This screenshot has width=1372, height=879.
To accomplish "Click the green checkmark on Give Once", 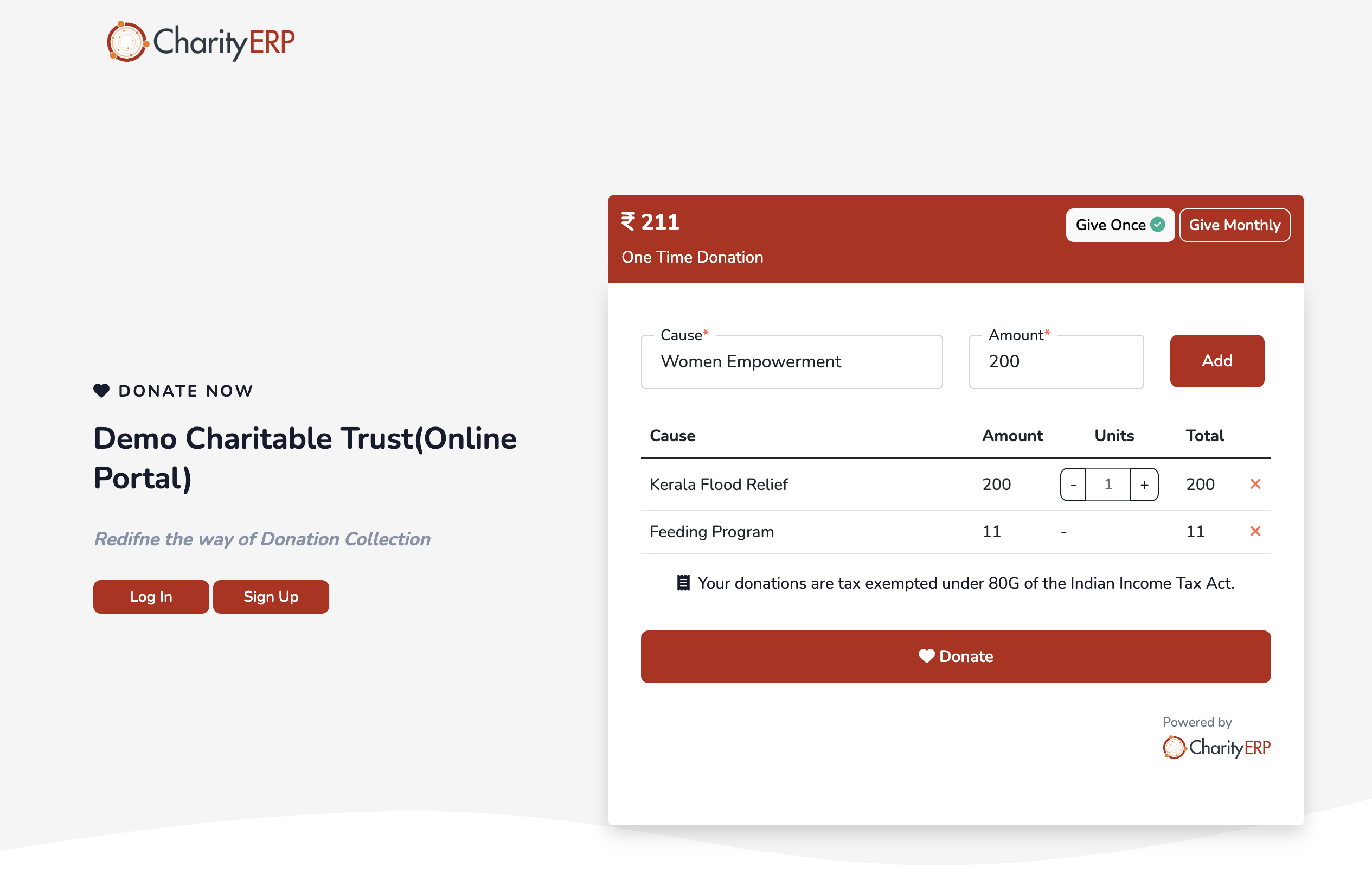I will [1157, 225].
